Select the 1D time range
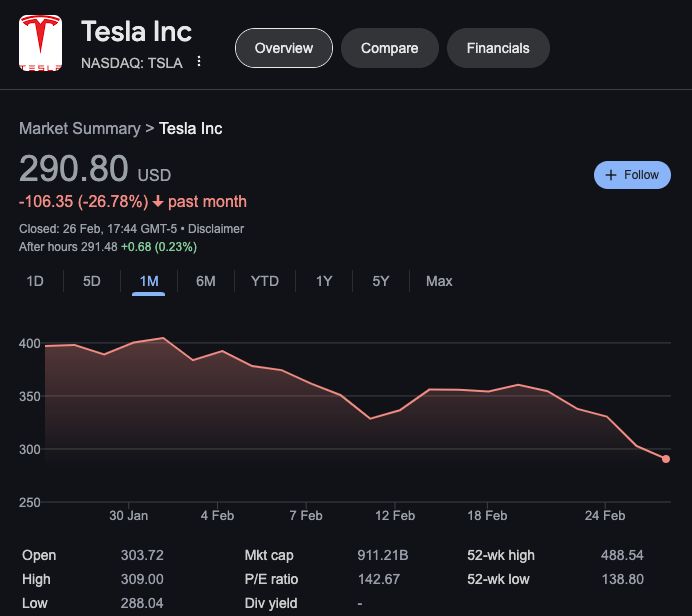 [x=35, y=281]
